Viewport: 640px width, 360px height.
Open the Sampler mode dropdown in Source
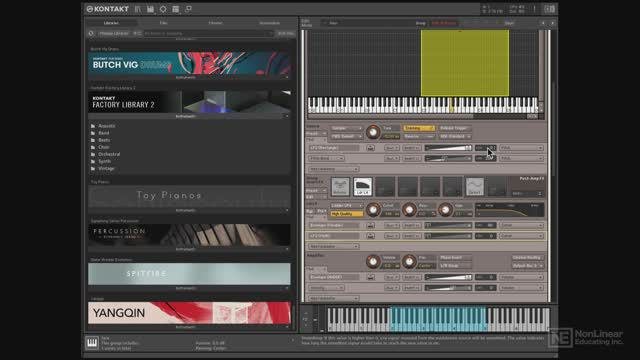pyautogui.click(x=347, y=128)
